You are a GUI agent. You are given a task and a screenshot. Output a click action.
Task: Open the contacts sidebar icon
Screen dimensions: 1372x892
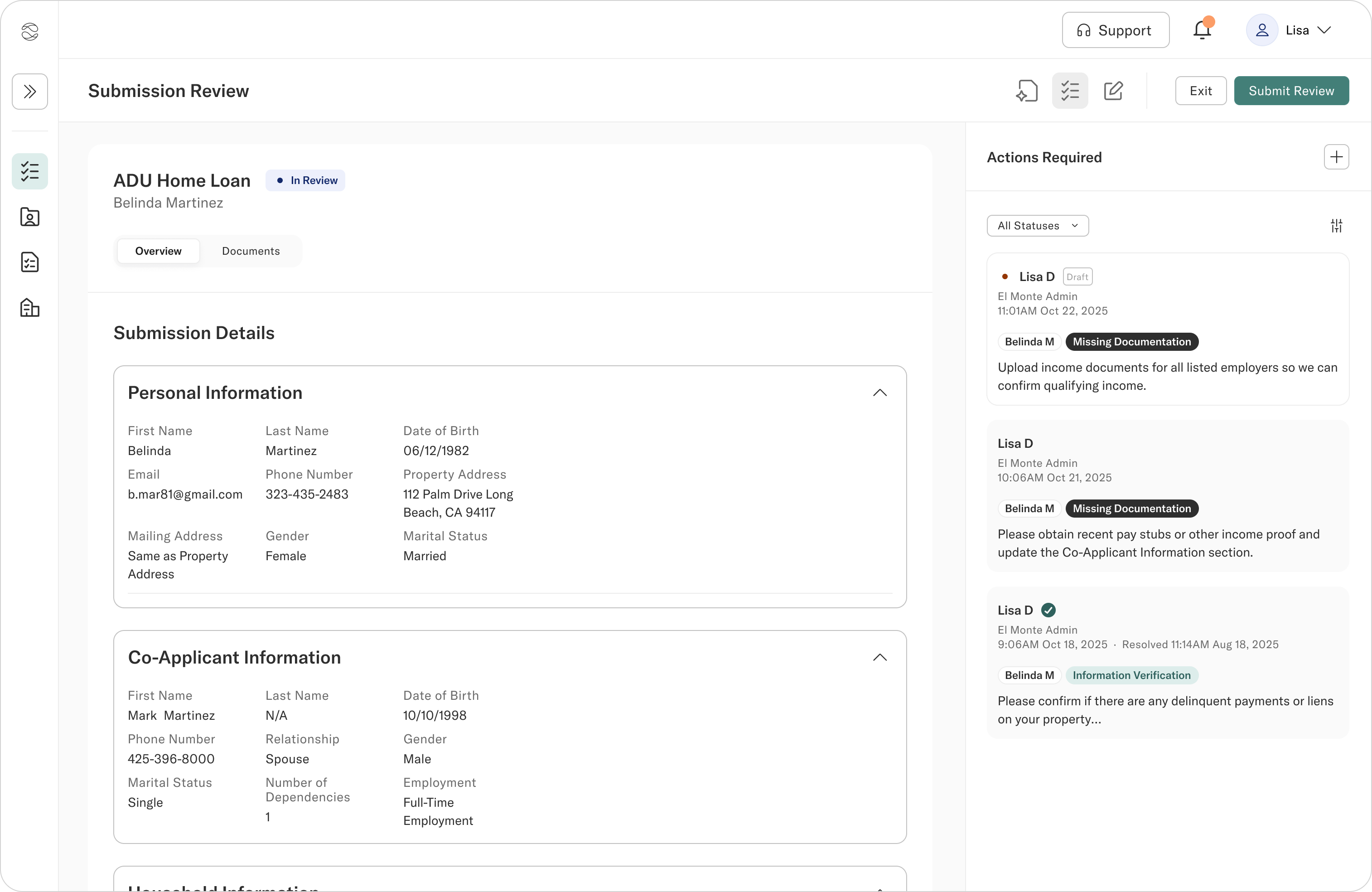point(29,217)
